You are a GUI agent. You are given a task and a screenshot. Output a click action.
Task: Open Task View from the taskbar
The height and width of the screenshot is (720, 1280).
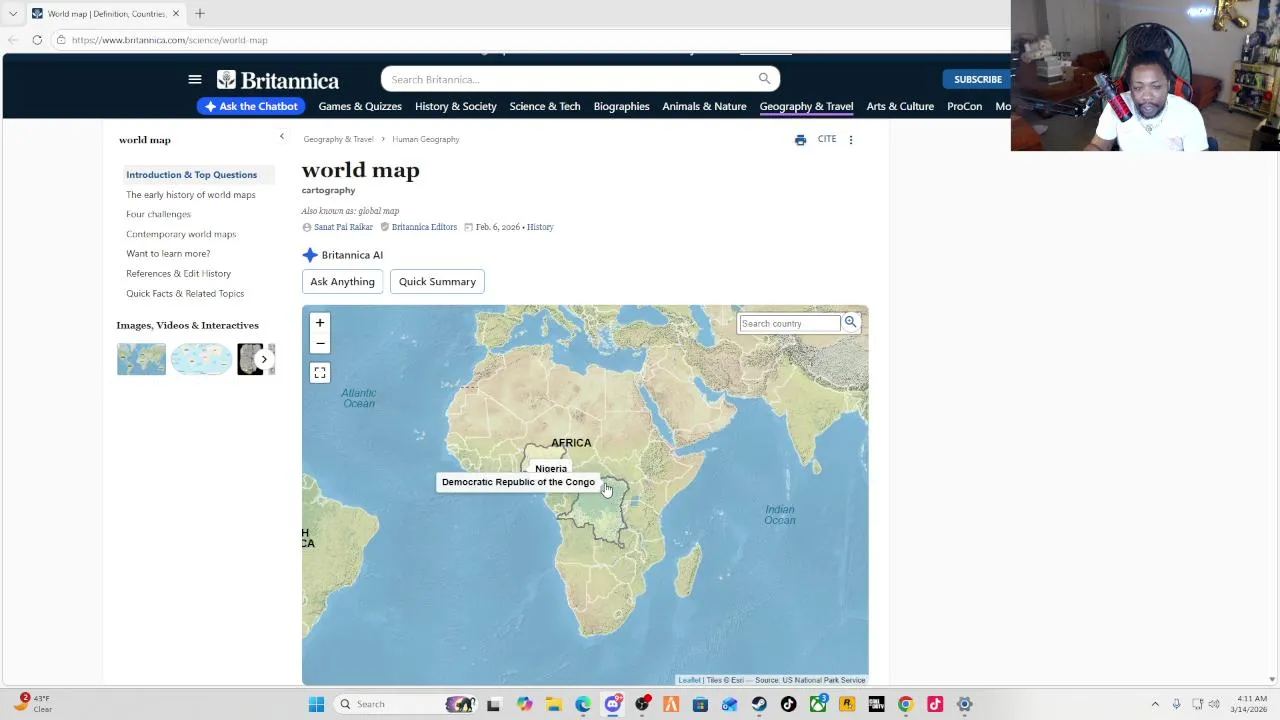(x=493, y=704)
